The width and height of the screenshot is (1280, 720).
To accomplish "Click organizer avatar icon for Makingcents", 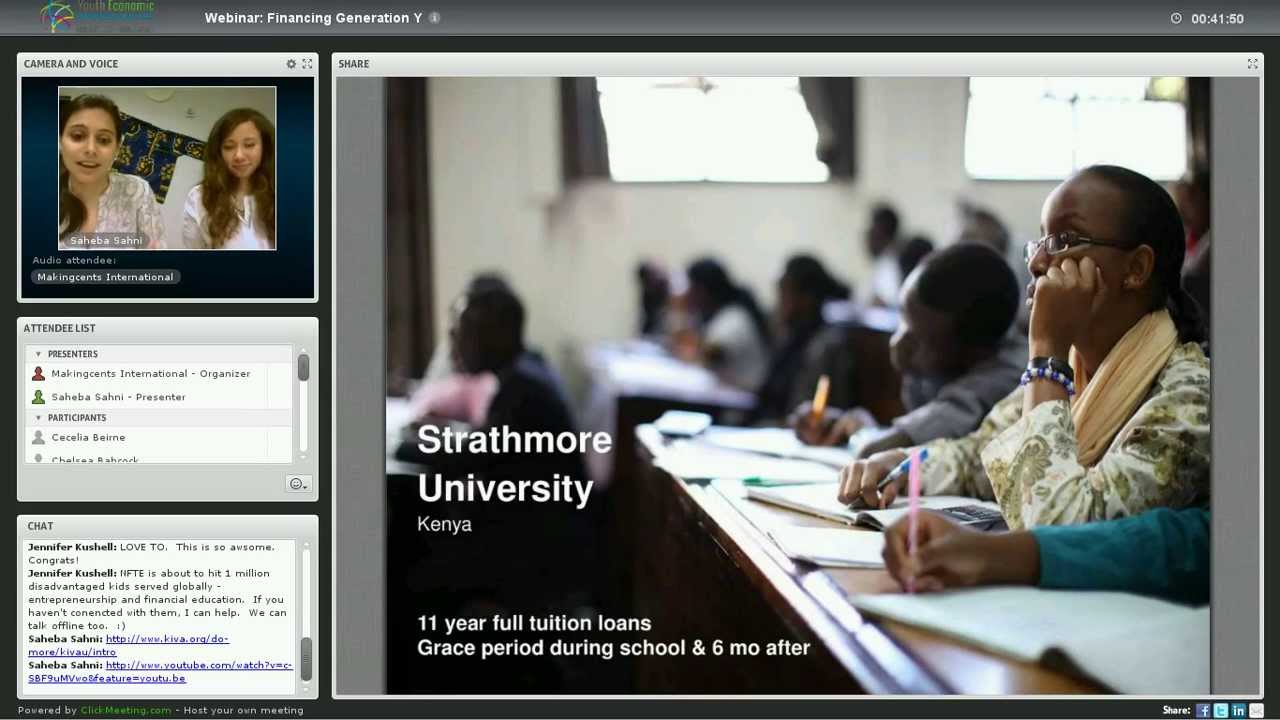I will point(38,374).
